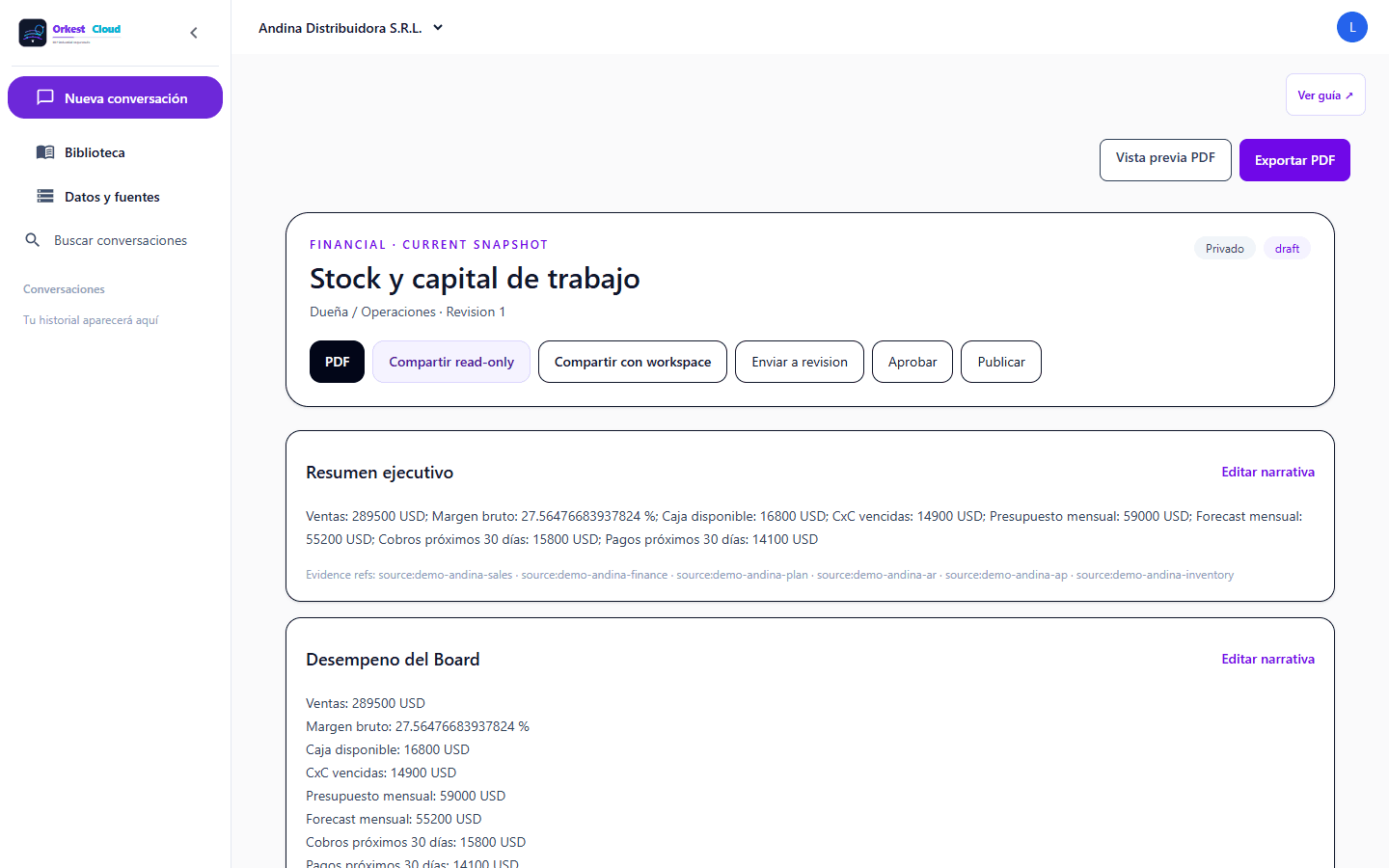Image resolution: width=1389 pixels, height=868 pixels.
Task: Click 'Caja disponible: 16800 USD' board line
Action: point(388,749)
